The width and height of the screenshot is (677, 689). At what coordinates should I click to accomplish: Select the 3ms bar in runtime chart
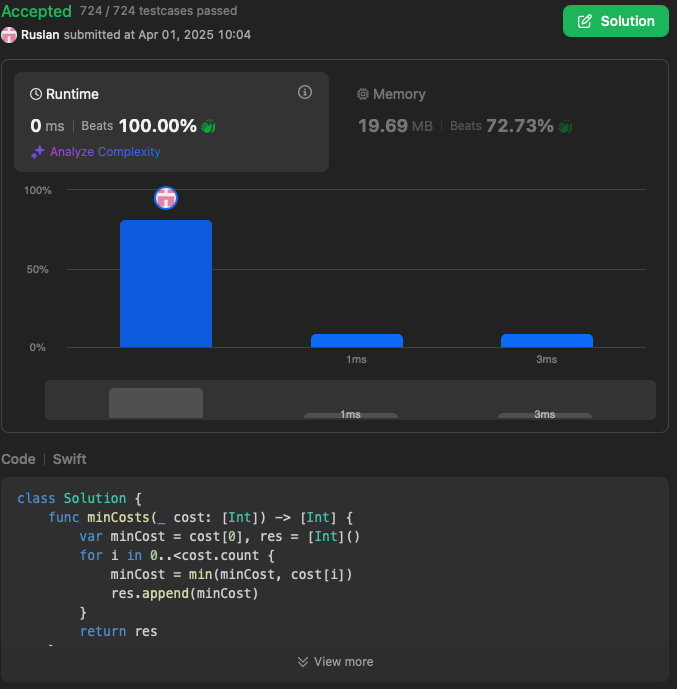(546, 340)
